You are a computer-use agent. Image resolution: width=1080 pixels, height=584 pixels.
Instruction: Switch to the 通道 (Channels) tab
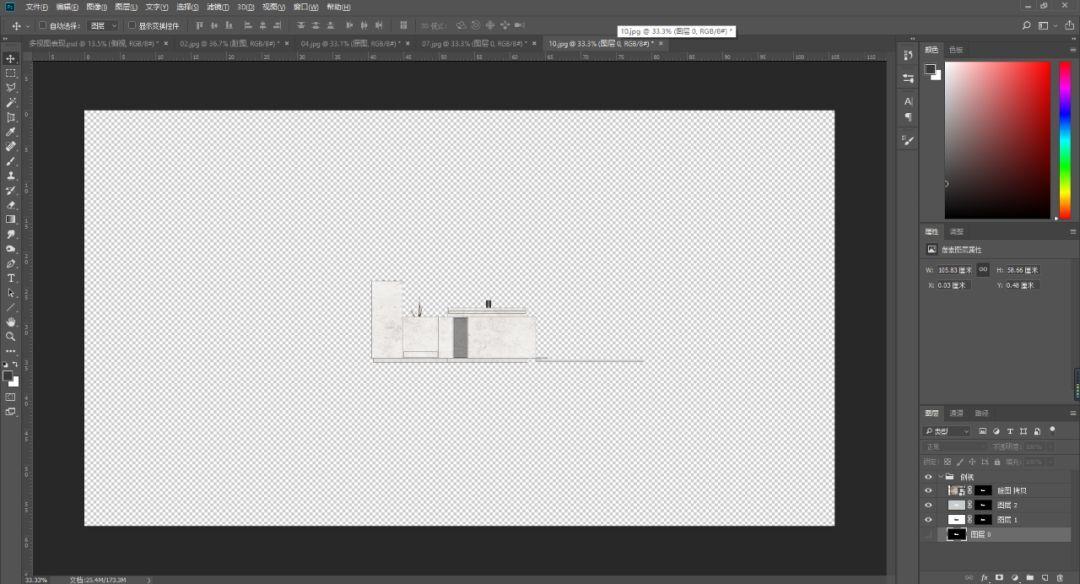[x=957, y=413]
